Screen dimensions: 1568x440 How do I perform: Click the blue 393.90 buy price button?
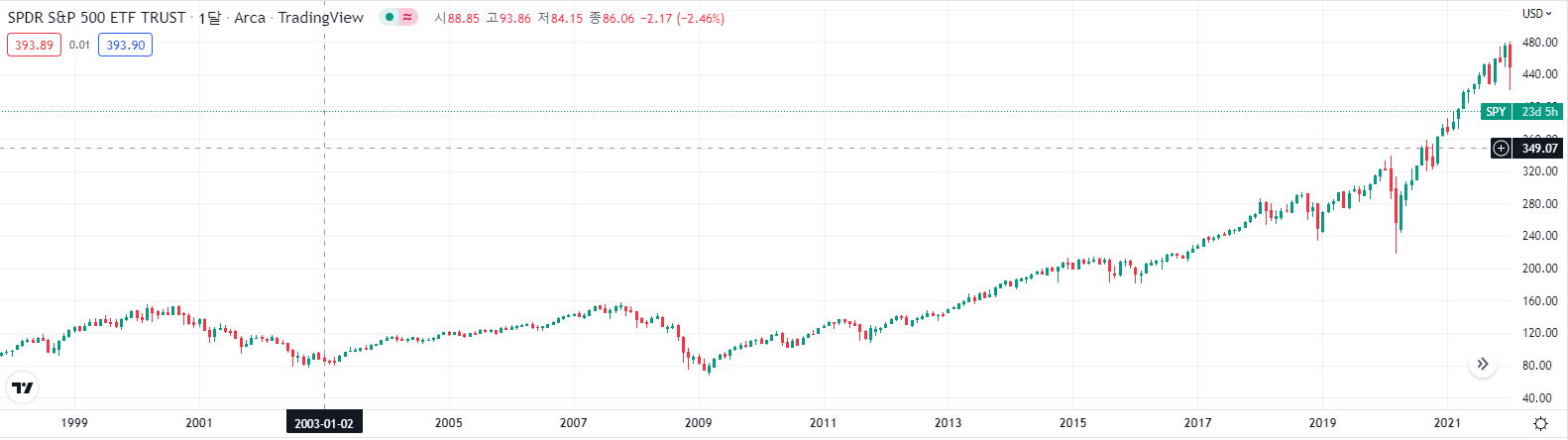click(125, 45)
